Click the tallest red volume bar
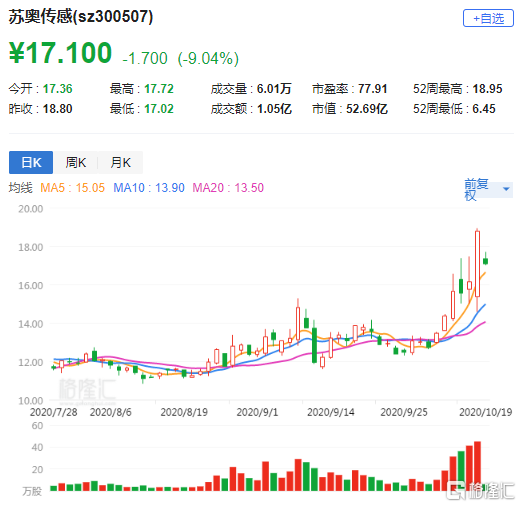Viewport: 521px width, 507px height. click(477, 466)
